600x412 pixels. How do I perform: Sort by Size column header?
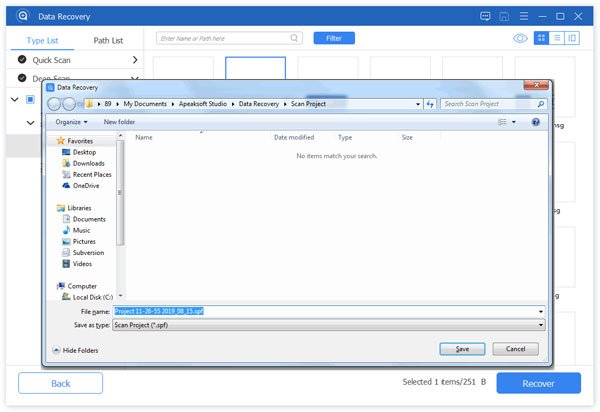coord(407,137)
